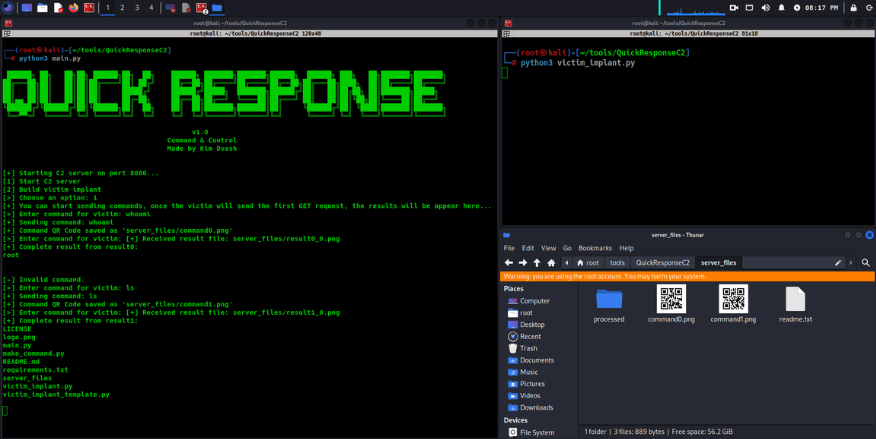
Task: Click the lock screen icon in panel
Action: [x=852, y=7]
